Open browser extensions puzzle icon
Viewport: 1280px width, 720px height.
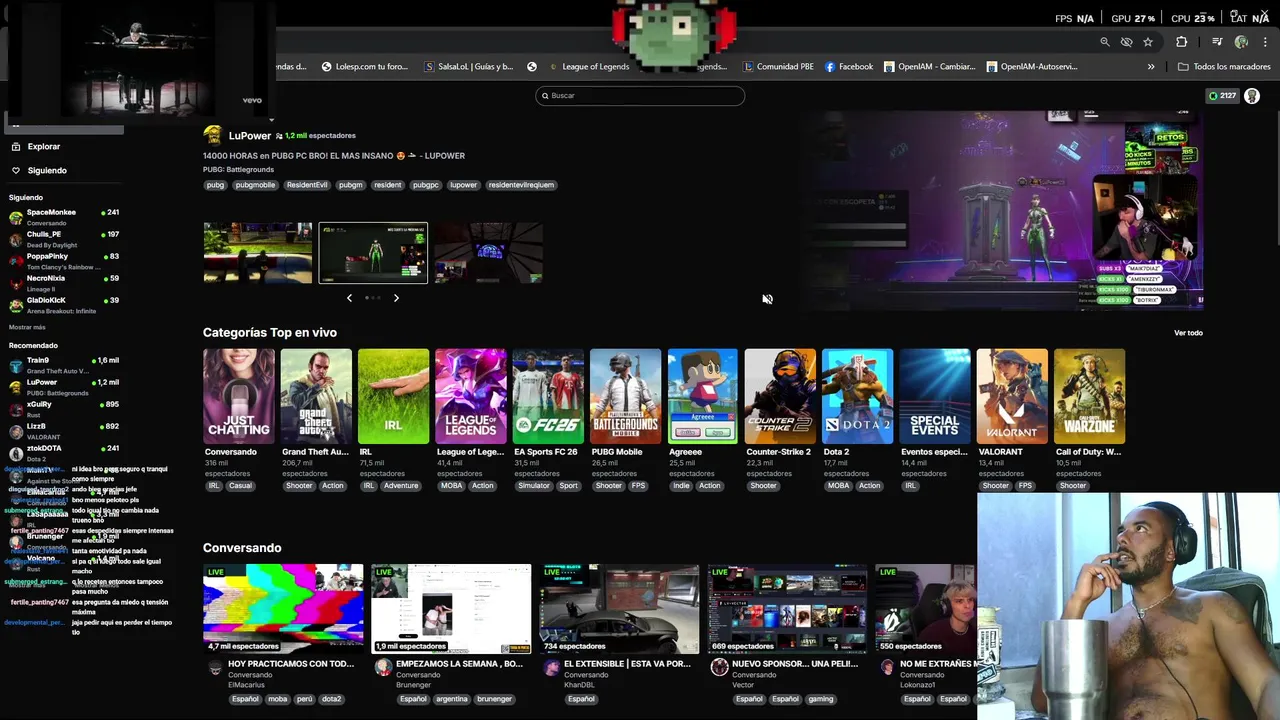click(1182, 42)
